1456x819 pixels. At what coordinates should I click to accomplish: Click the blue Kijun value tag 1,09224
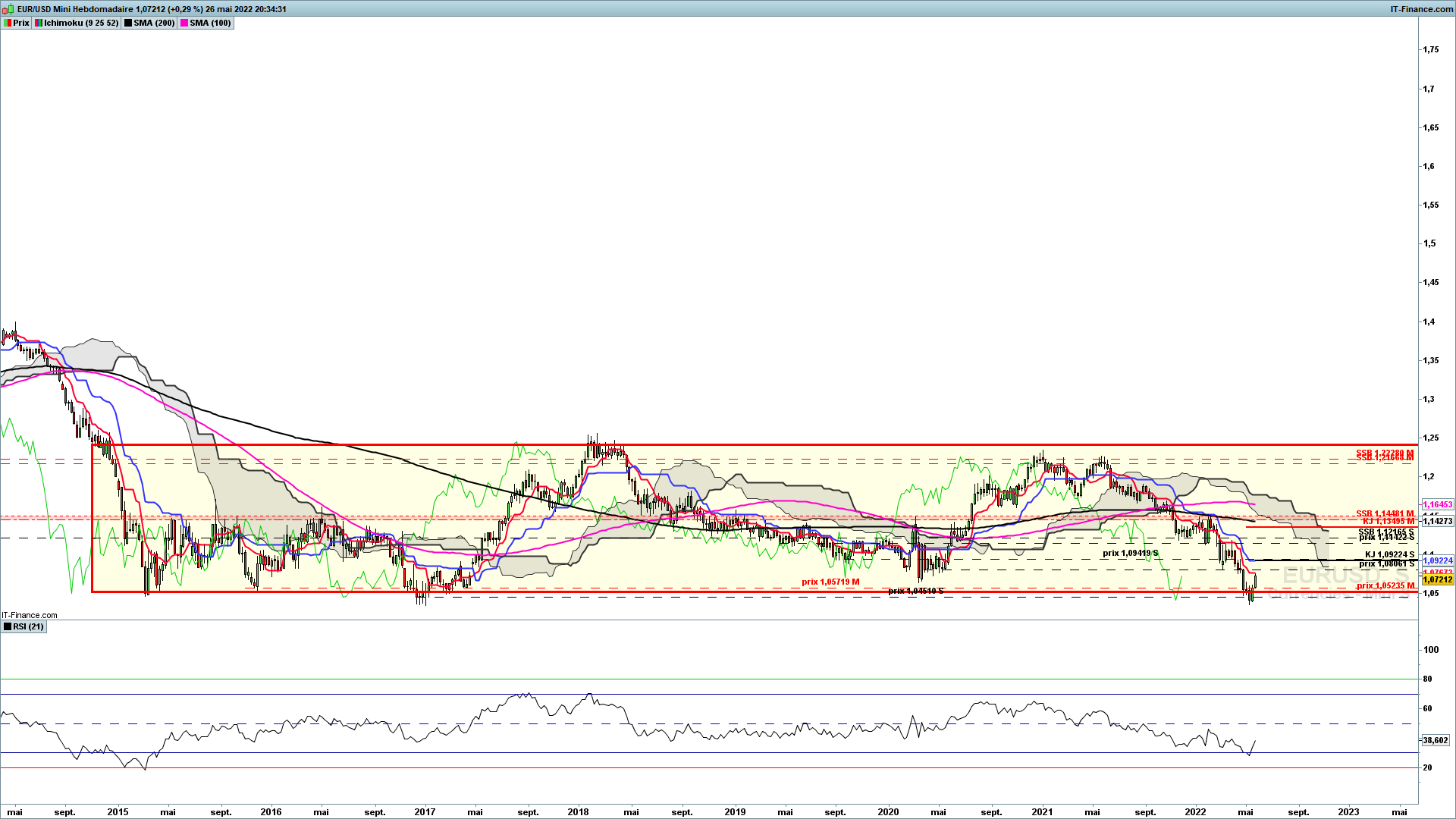tap(1437, 561)
